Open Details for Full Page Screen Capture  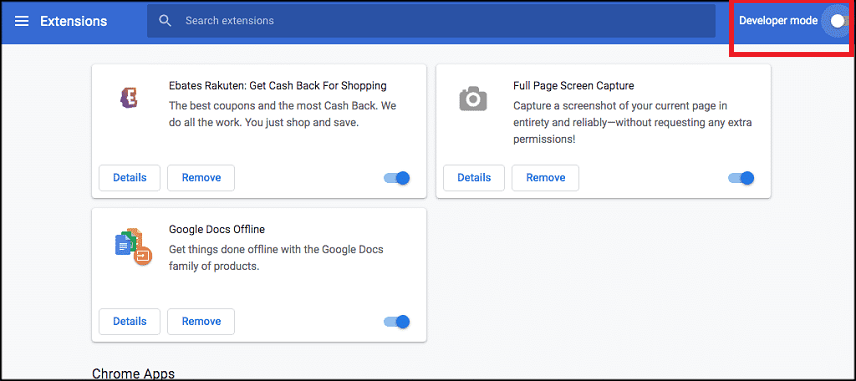pyautogui.click(x=474, y=178)
